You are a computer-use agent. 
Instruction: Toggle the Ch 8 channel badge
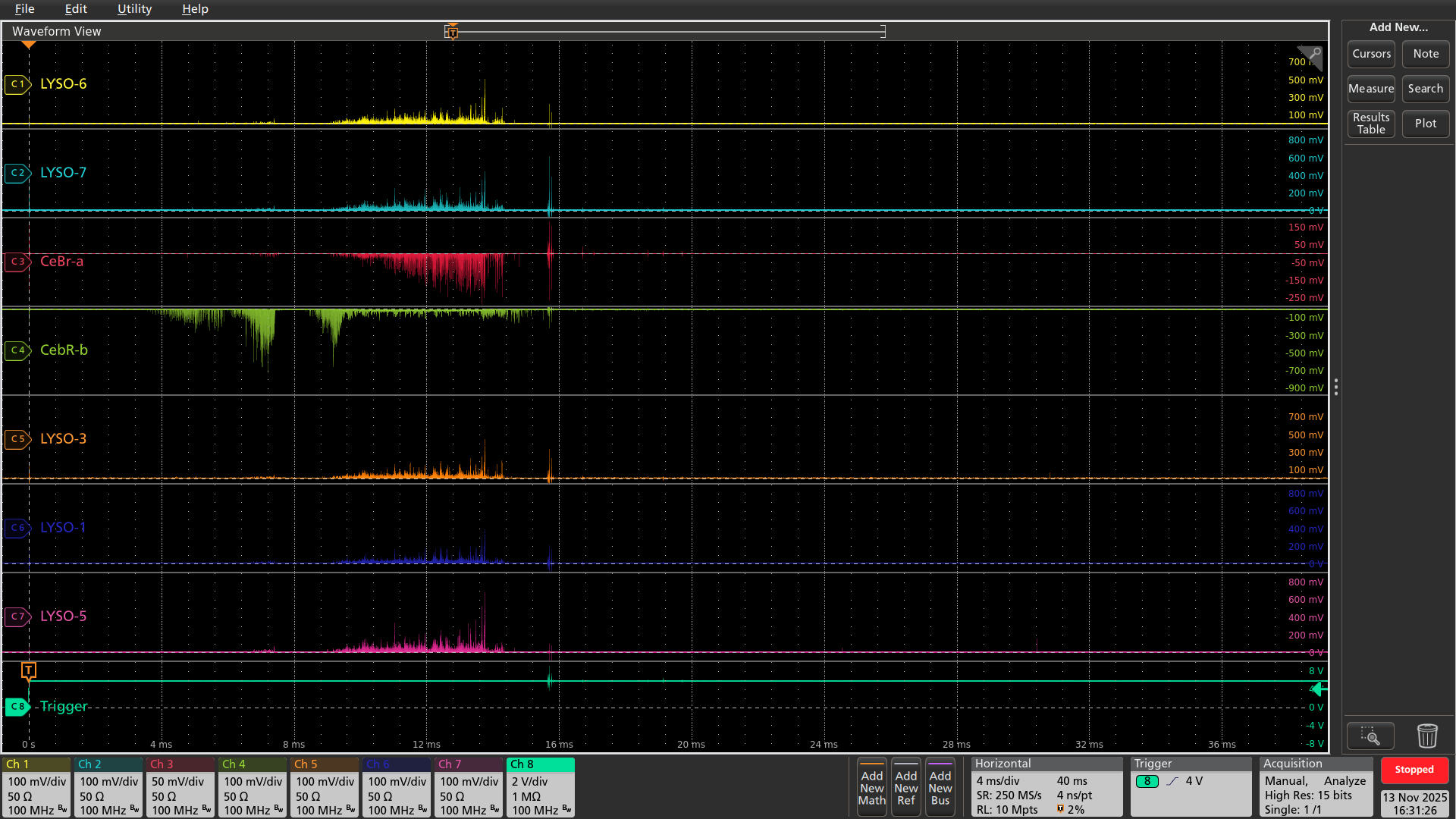541,787
